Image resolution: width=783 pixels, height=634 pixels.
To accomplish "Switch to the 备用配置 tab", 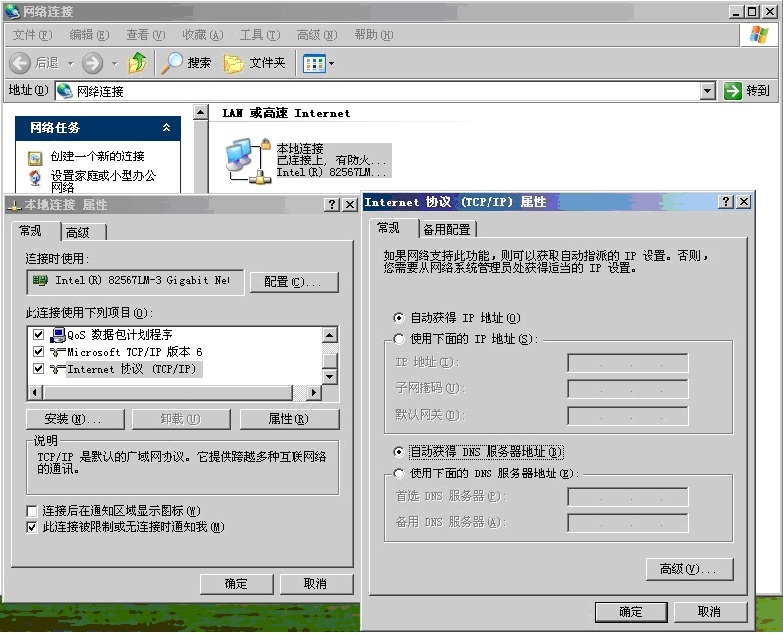I will click(x=446, y=229).
